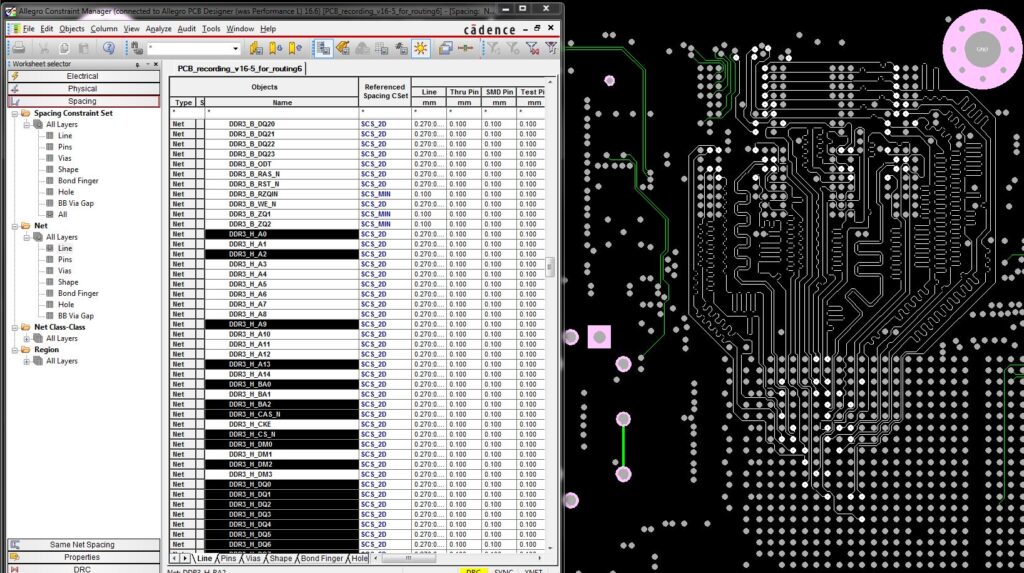Screen dimensions: 1024x573
Task: Open the Same Net Spacing section
Action: [x=82, y=545]
